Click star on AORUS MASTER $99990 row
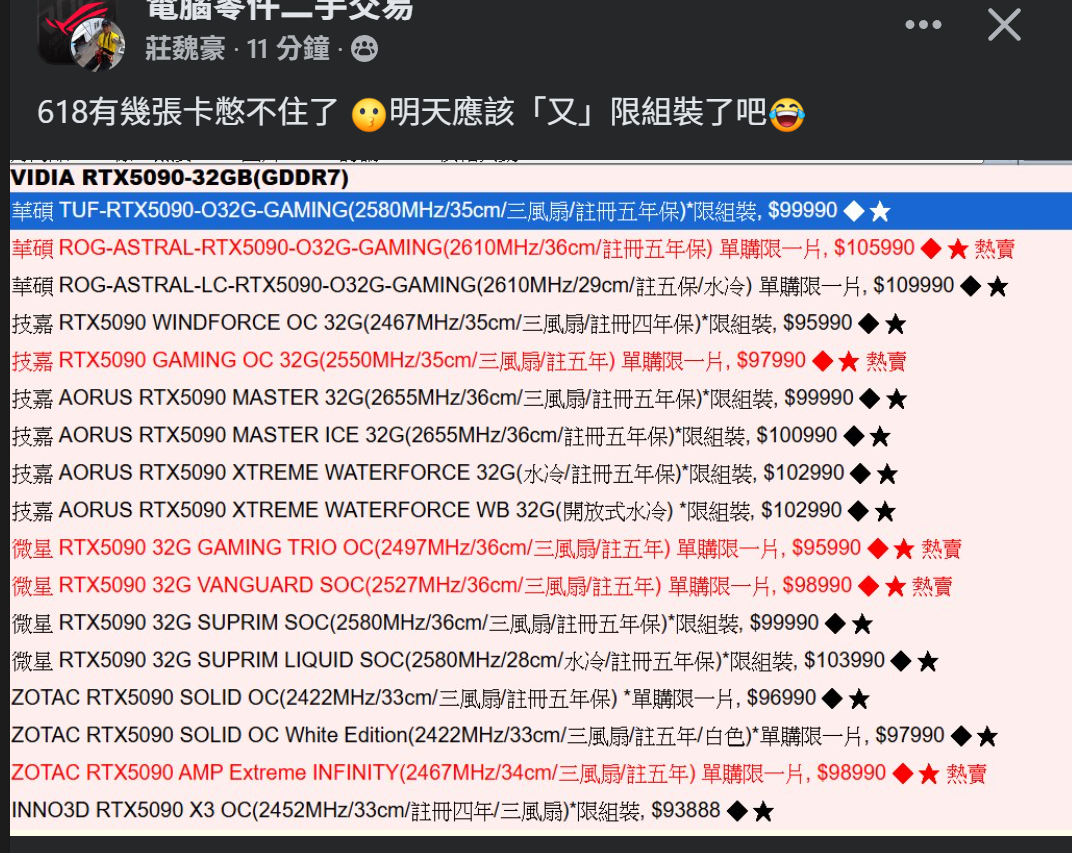Image resolution: width=1072 pixels, height=853 pixels. click(896, 399)
